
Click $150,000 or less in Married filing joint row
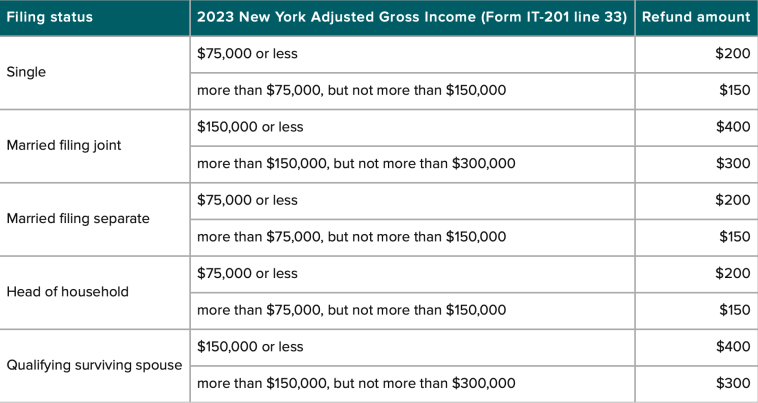pos(251,127)
